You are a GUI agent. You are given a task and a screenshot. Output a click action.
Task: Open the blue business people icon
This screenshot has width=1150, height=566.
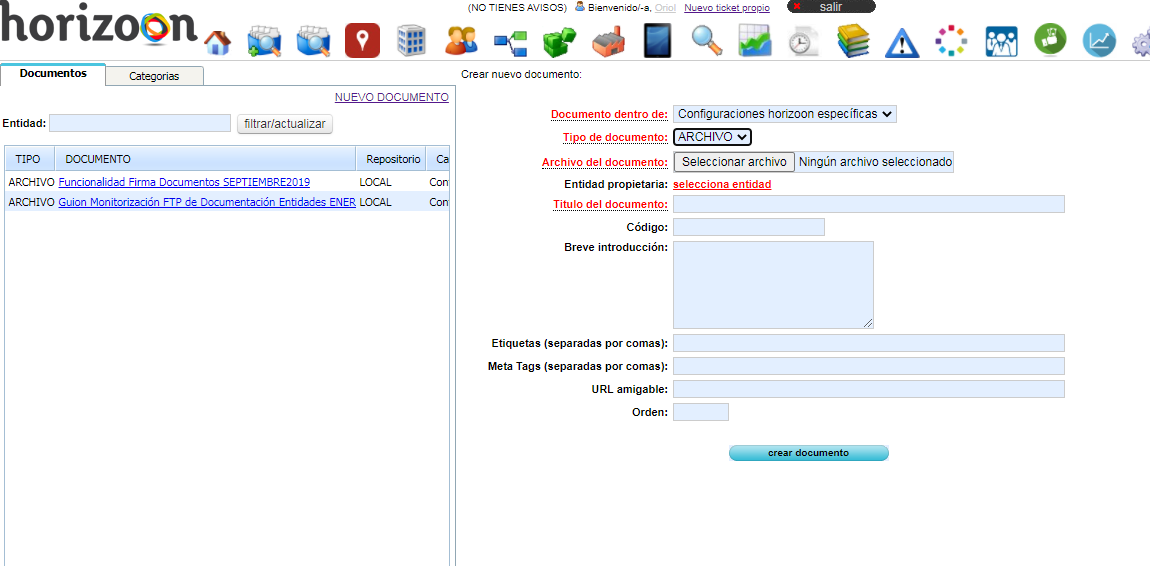click(1001, 42)
